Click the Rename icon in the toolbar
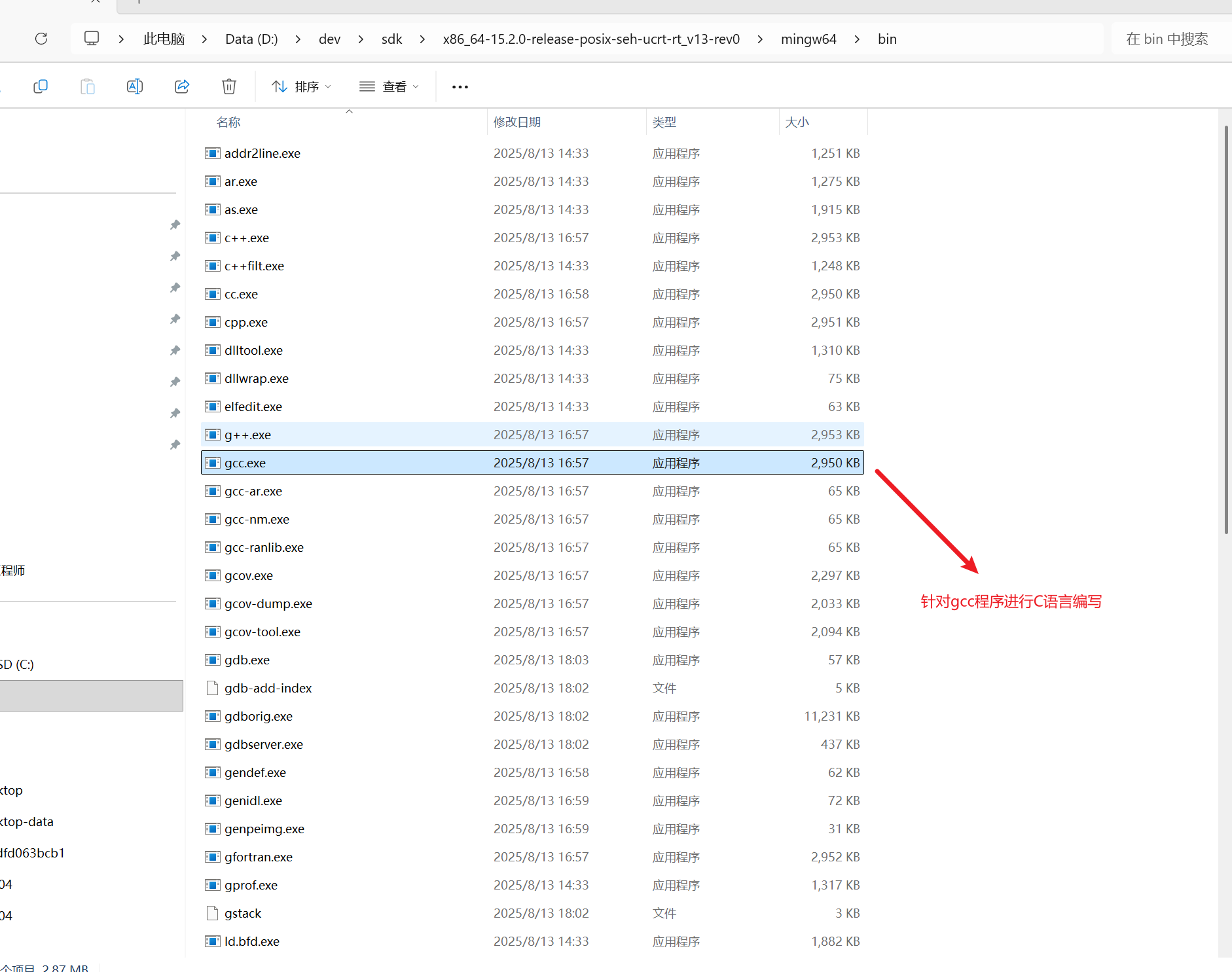1232x972 pixels. [x=135, y=86]
